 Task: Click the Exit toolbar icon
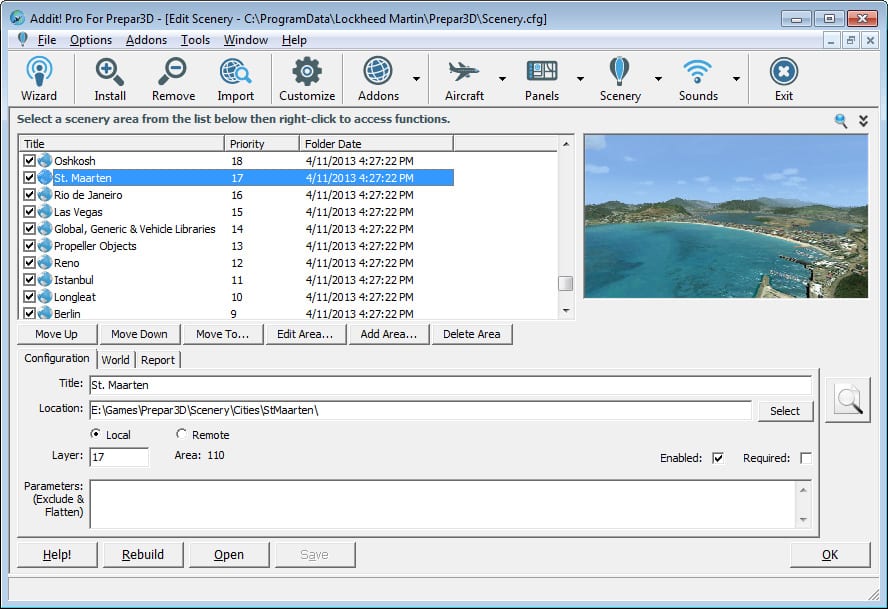(784, 79)
